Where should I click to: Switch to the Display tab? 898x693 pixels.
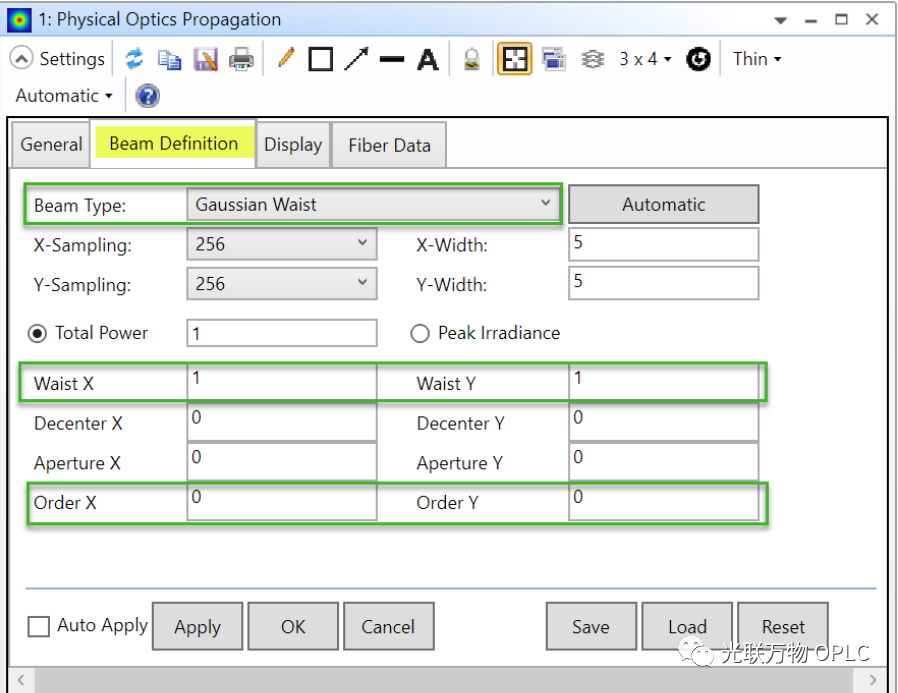[x=293, y=144]
